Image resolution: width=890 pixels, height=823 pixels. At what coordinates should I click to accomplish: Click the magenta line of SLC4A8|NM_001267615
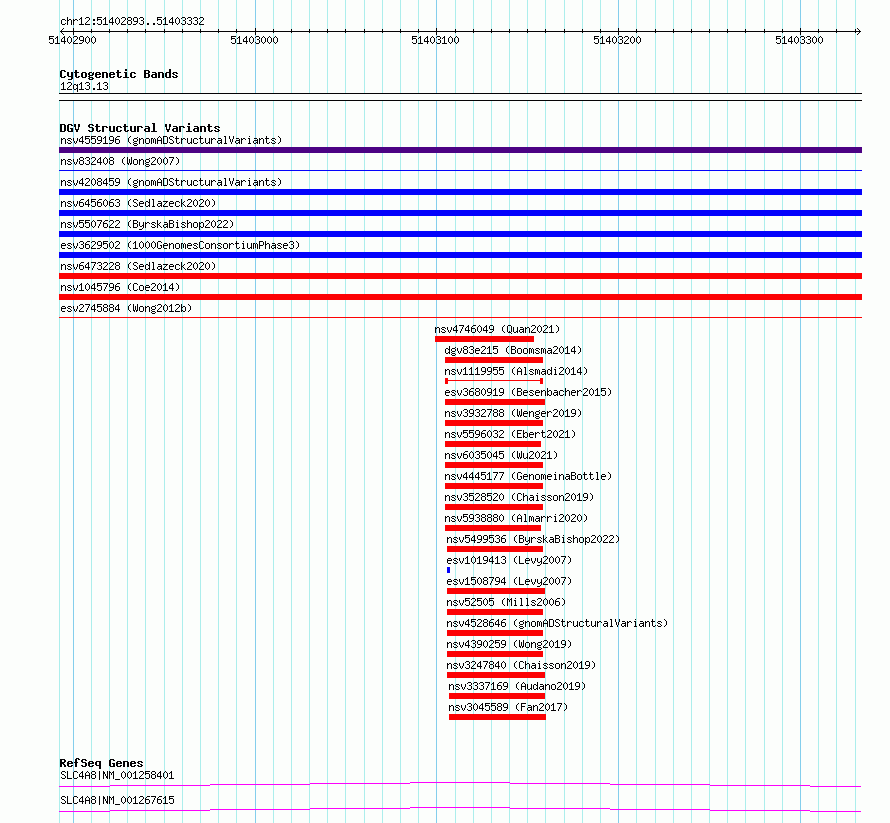point(460,809)
